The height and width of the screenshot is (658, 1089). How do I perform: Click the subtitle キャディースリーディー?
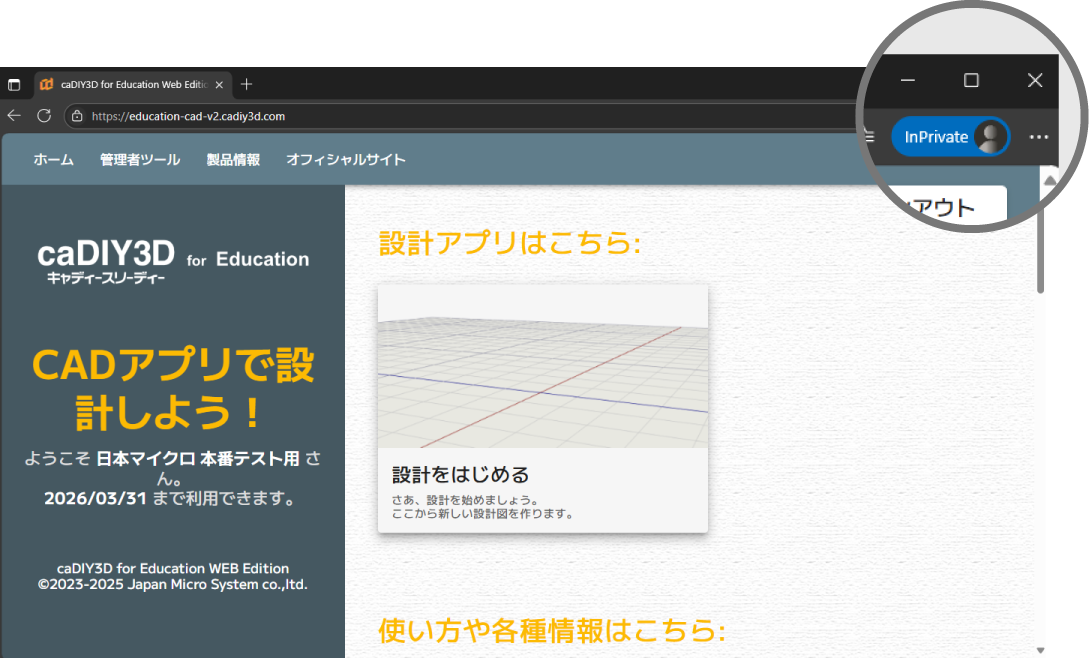[106, 279]
